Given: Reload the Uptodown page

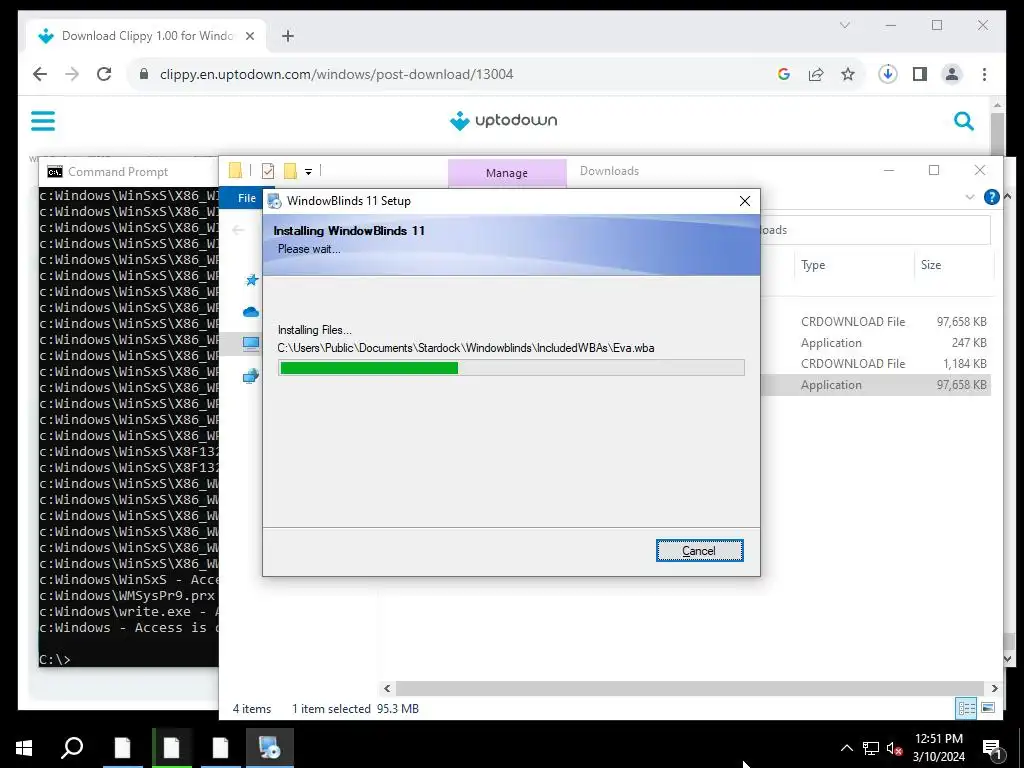Looking at the screenshot, I should (x=104, y=74).
